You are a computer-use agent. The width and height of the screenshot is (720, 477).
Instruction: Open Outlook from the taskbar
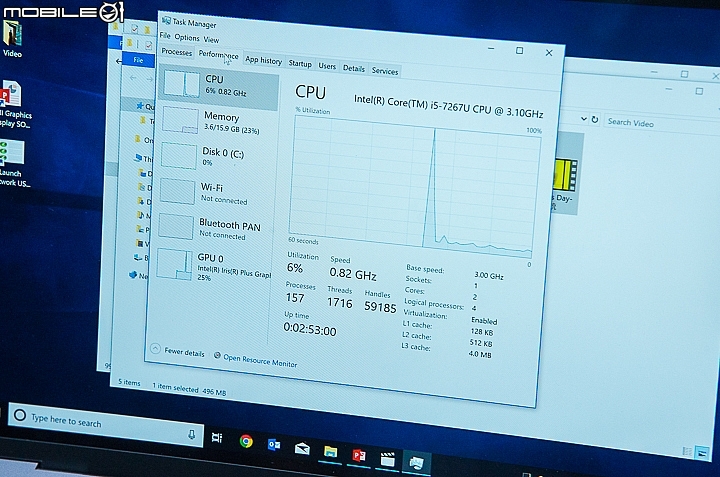pos(274,444)
